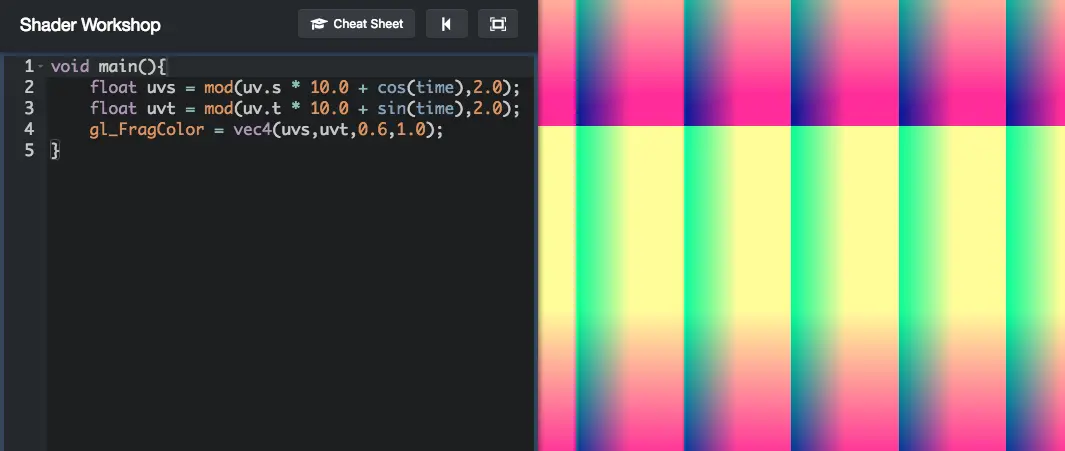1065x451 pixels.
Task: Click the 'vec4(uvs,uvt,0.6,1.0)' call
Action: [333, 130]
